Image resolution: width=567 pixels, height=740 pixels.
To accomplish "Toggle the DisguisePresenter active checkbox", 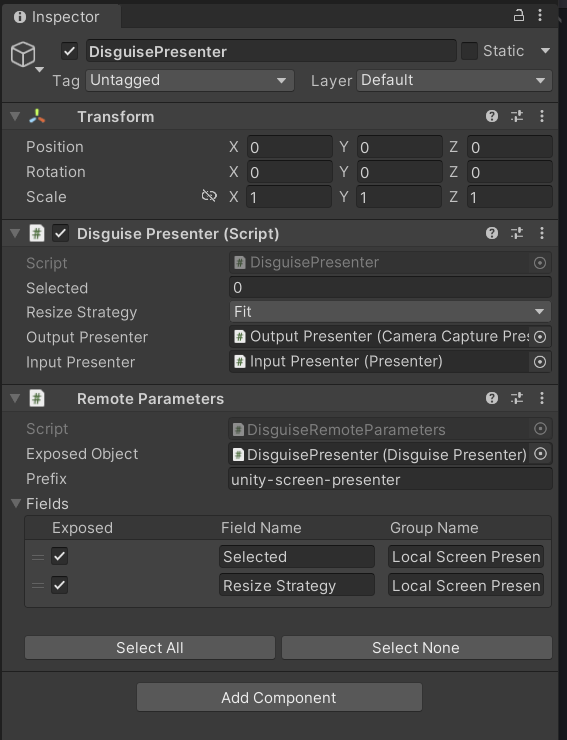I will tap(69, 51).
